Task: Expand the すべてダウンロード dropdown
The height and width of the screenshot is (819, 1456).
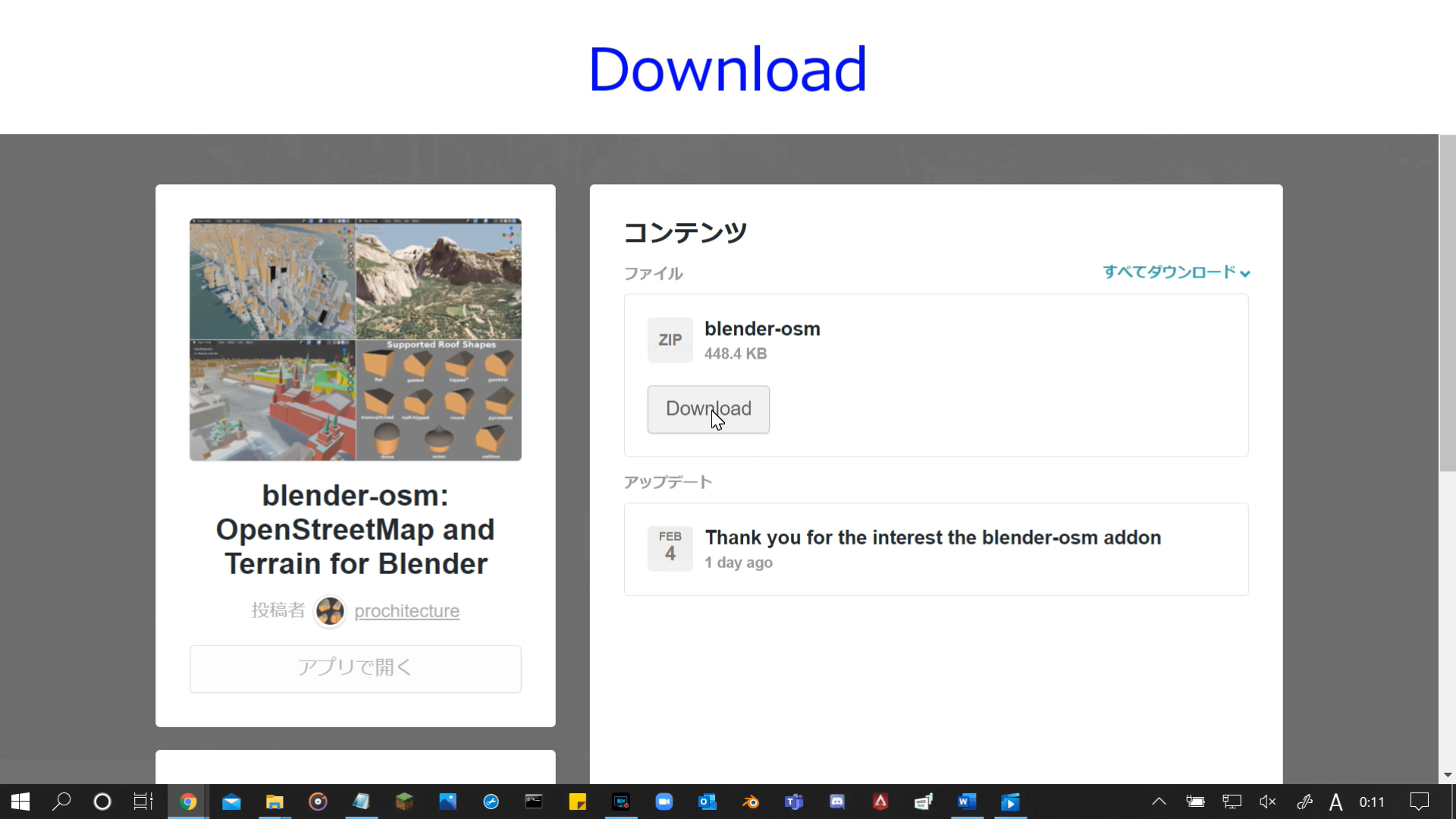Action: pyautogui.click(x=1175, y=272)
